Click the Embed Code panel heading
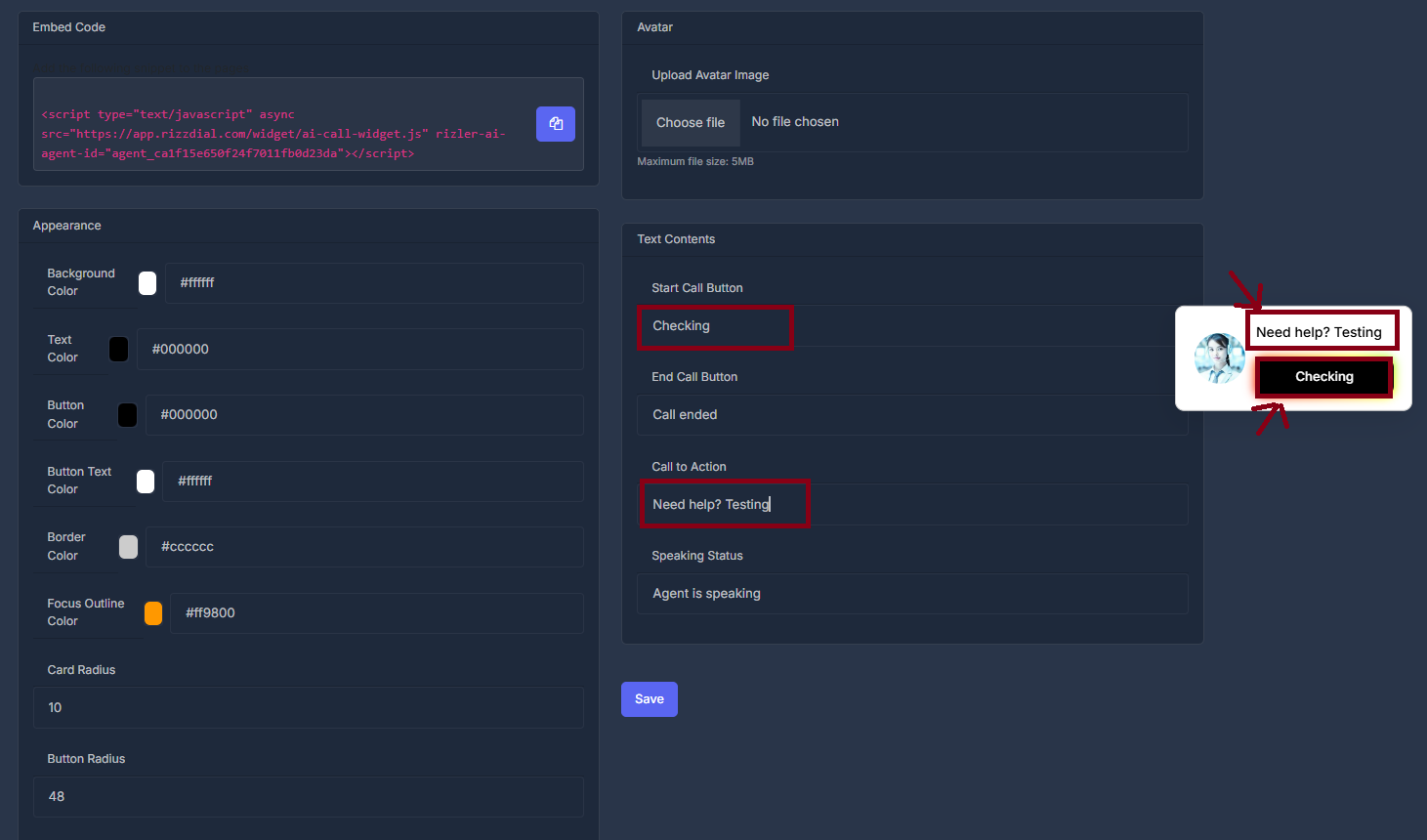Viewport: 1427px width, 840px height. tap(69, 27)
